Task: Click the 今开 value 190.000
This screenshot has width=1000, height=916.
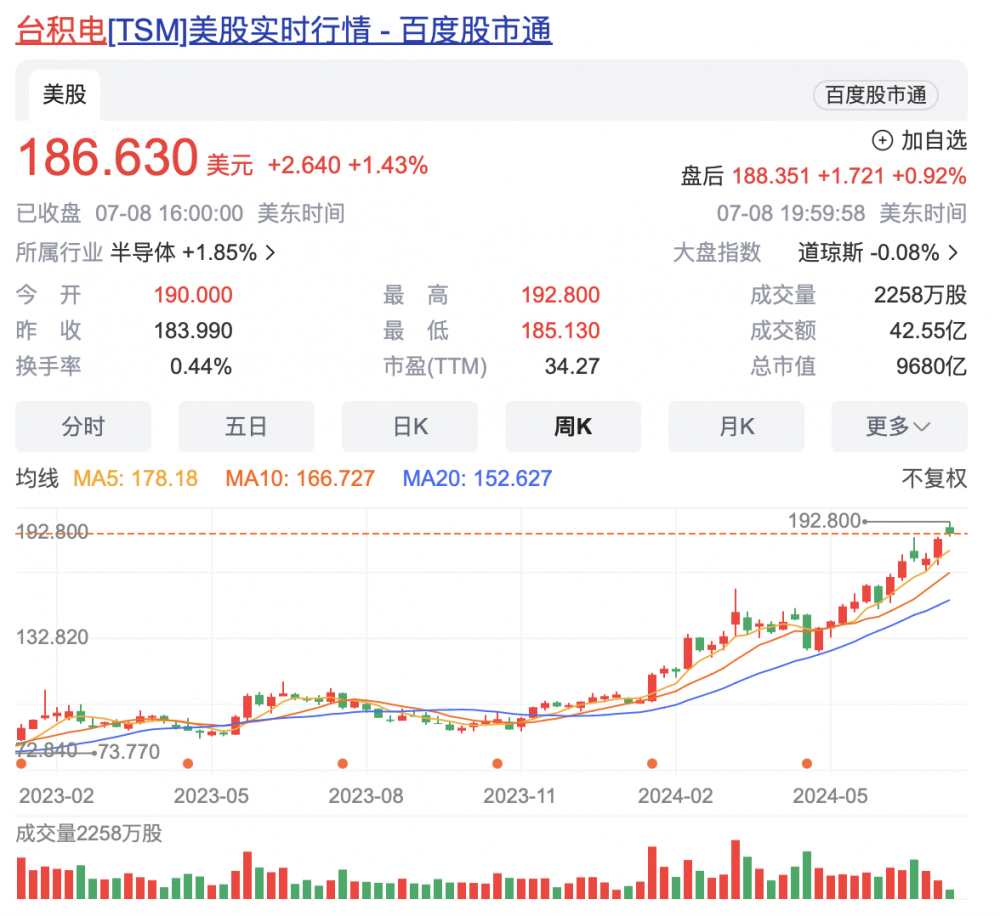Action: [x=193, y=295]
